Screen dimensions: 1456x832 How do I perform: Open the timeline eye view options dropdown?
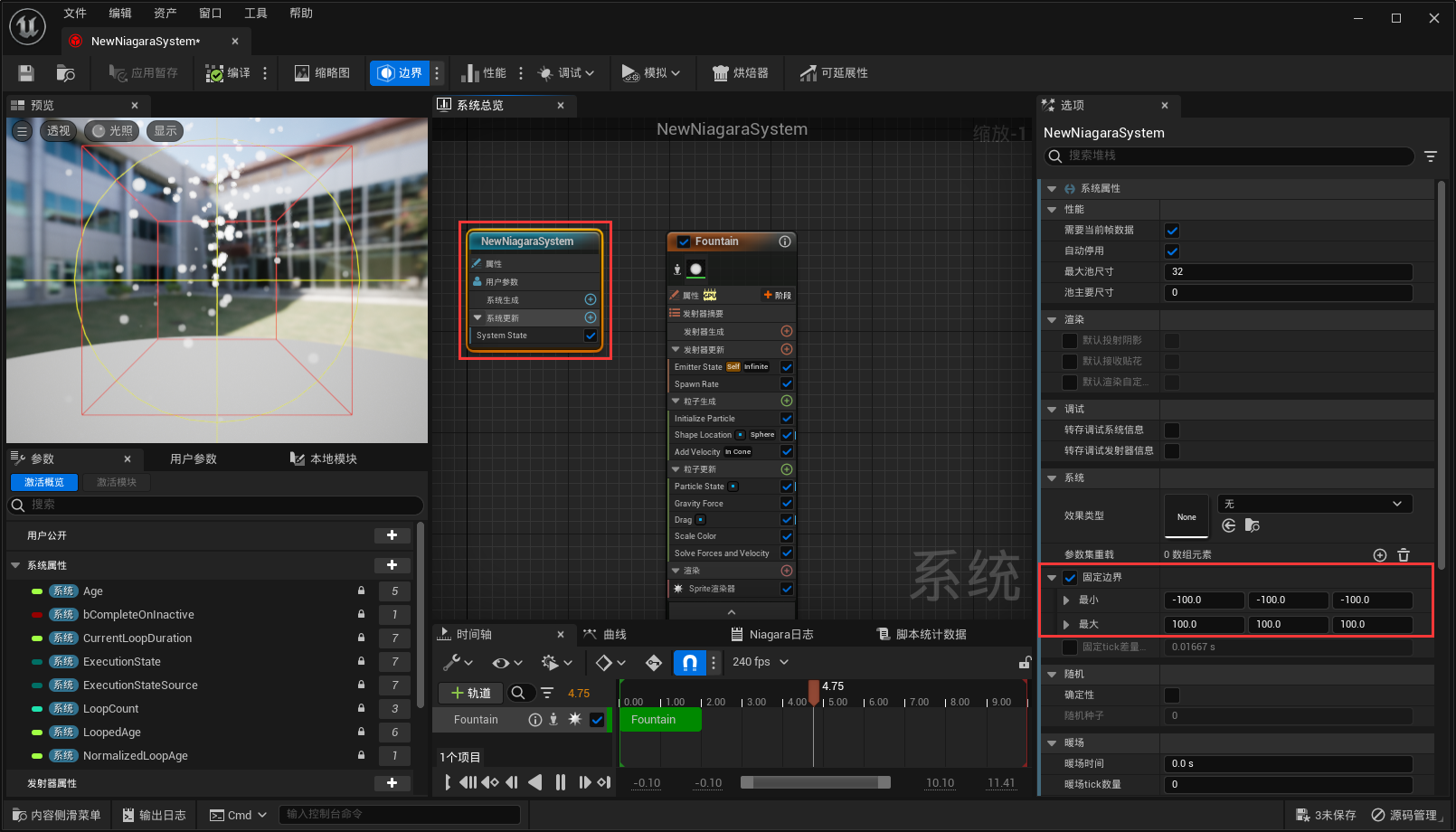(x=506, y=663)
